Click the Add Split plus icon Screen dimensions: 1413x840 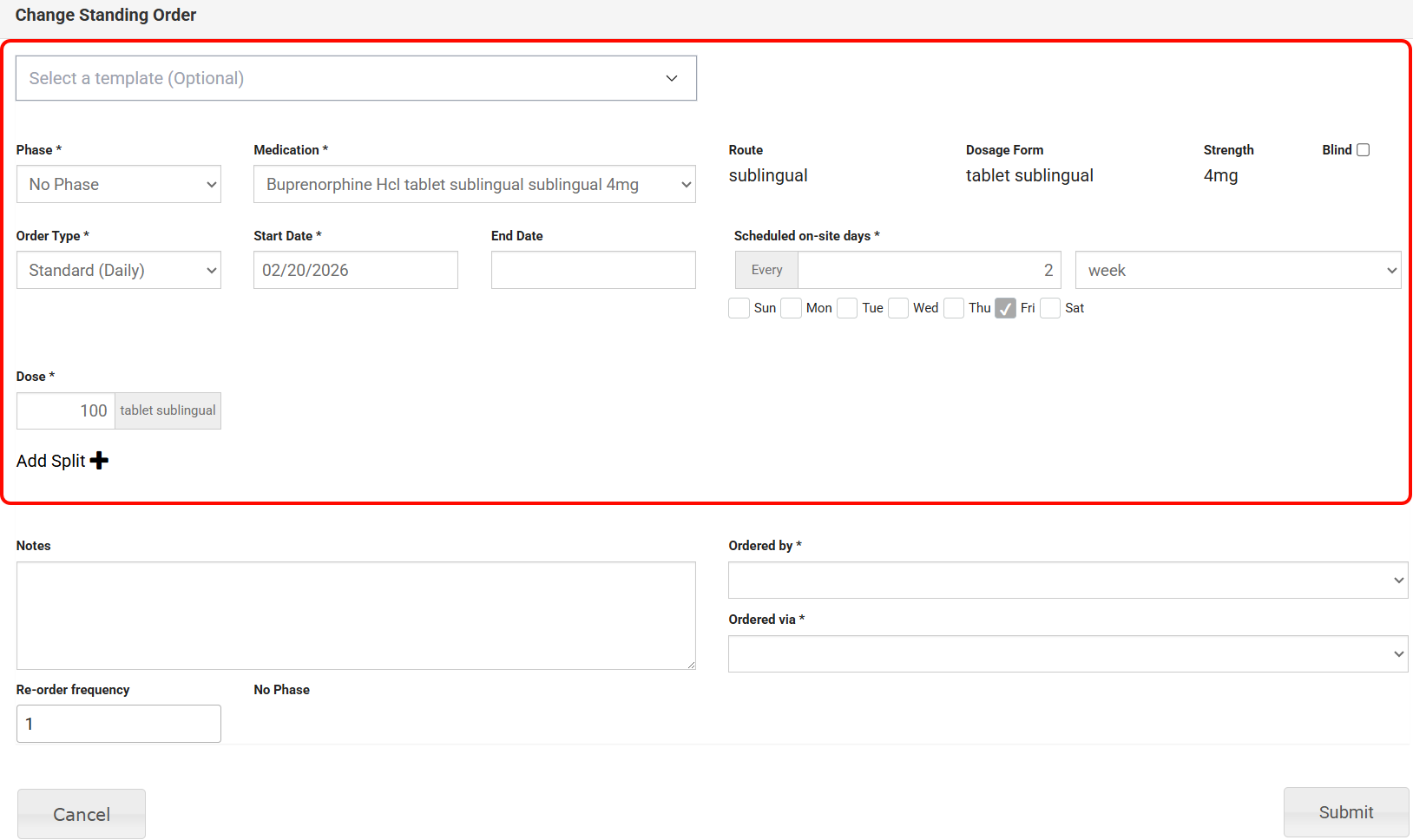pos(99,461)
